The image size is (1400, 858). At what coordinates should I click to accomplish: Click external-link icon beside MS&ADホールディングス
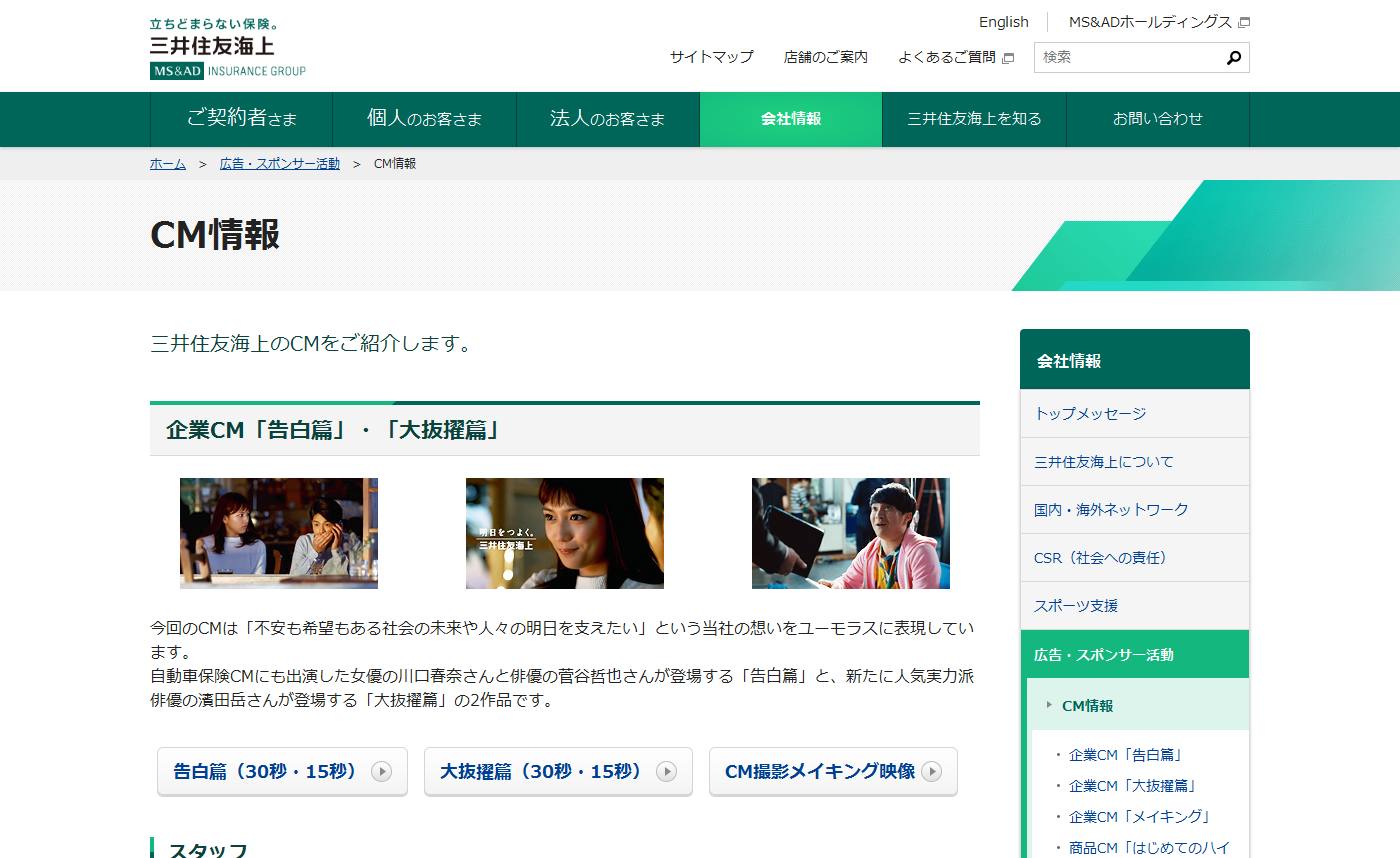pos(1244,22)
